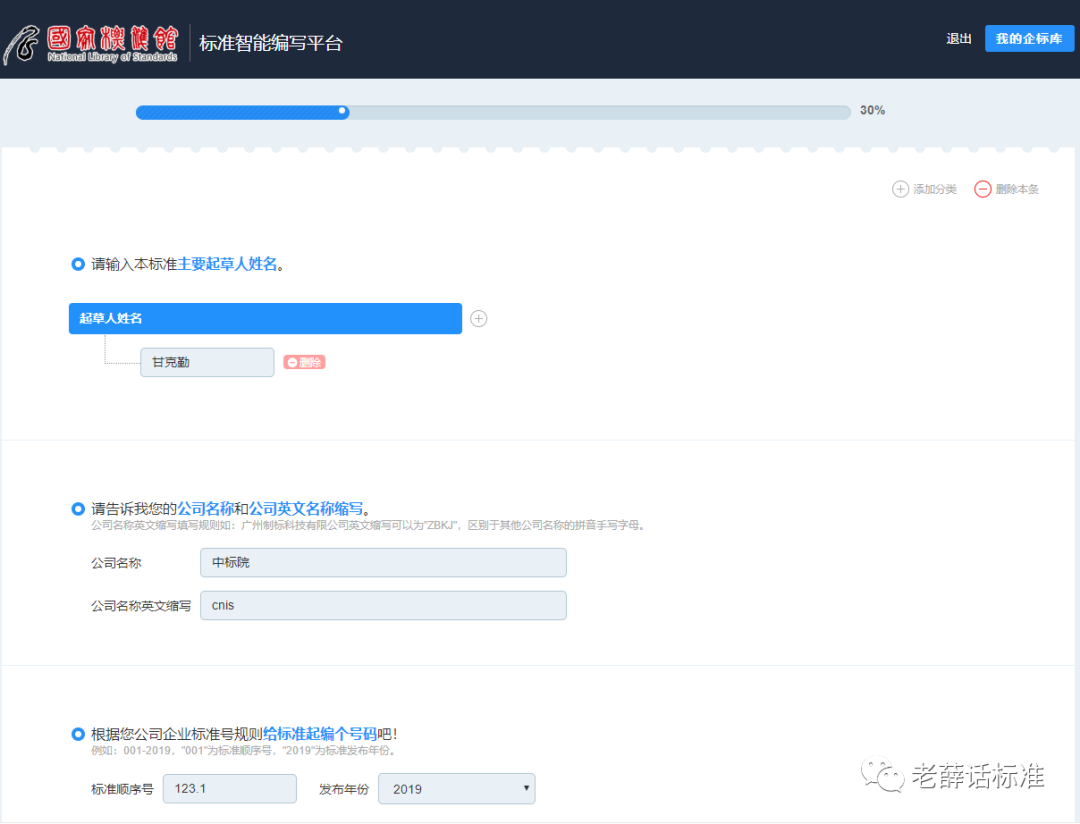The height and width of the screenshot is (824, 1080).
Task: Select the radio bullet for 主要起草人姓名 question
Action: tap(78, 264)
